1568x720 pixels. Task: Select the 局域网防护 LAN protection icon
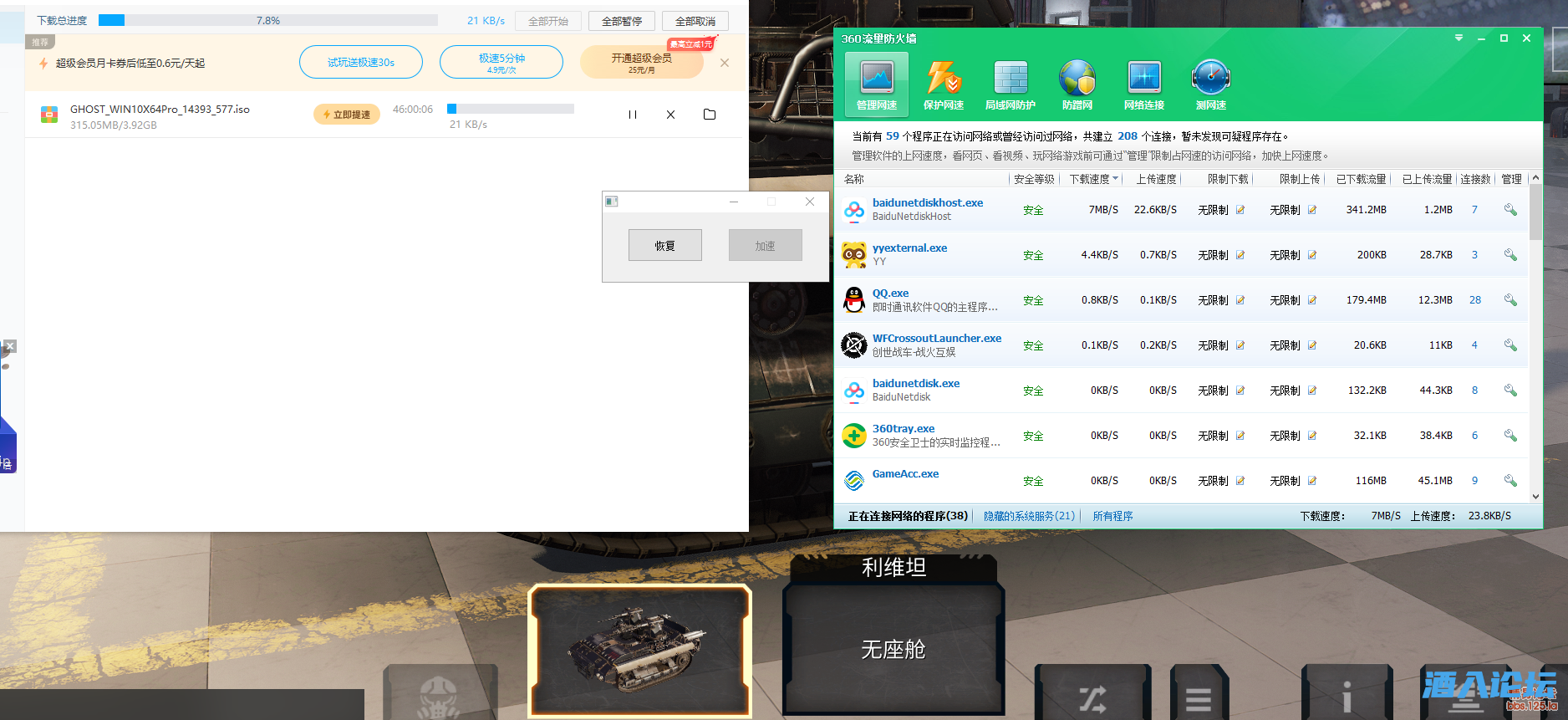tap(1010, 84)
